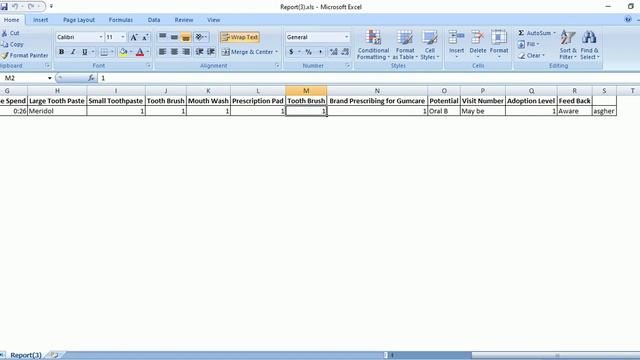Align text left

pyautogui.click(x=162, y=52)
